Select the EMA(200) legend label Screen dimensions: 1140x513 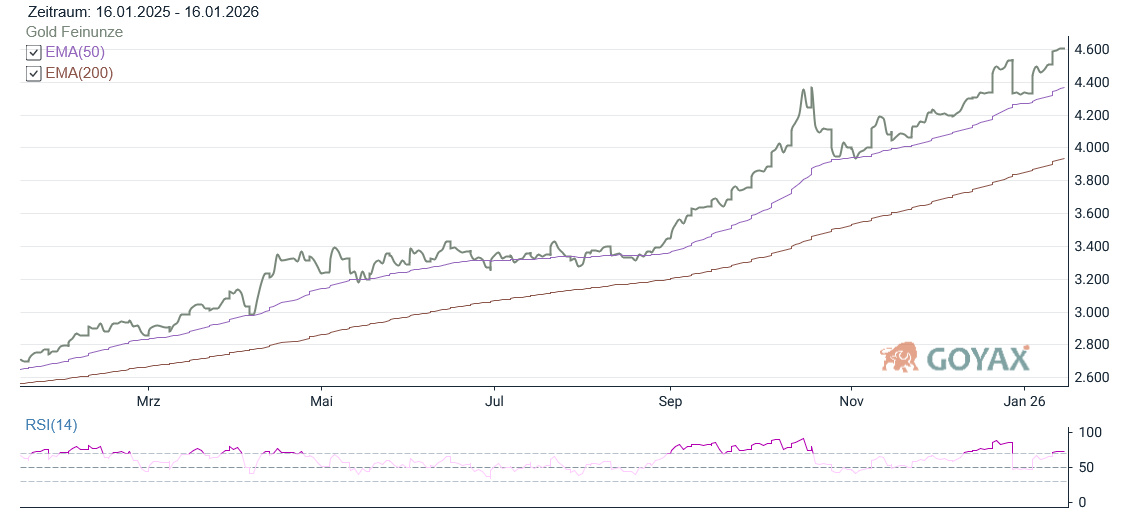point(79,73)
